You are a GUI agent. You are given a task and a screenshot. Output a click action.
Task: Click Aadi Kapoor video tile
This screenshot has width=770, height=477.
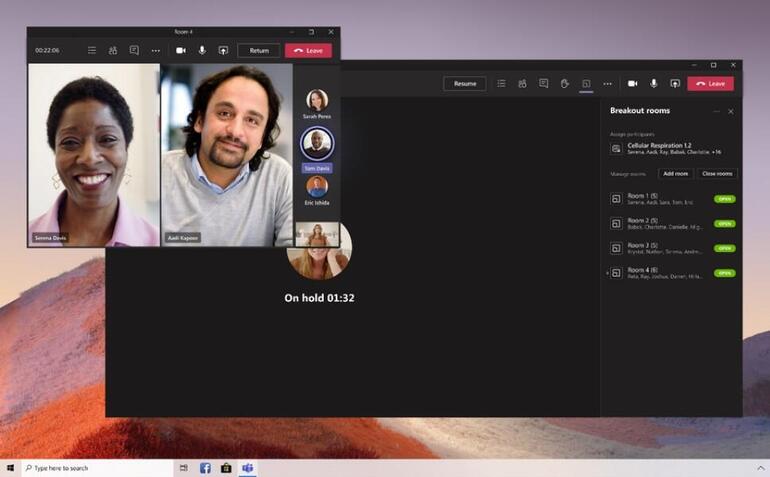click(x=227, y=155)
